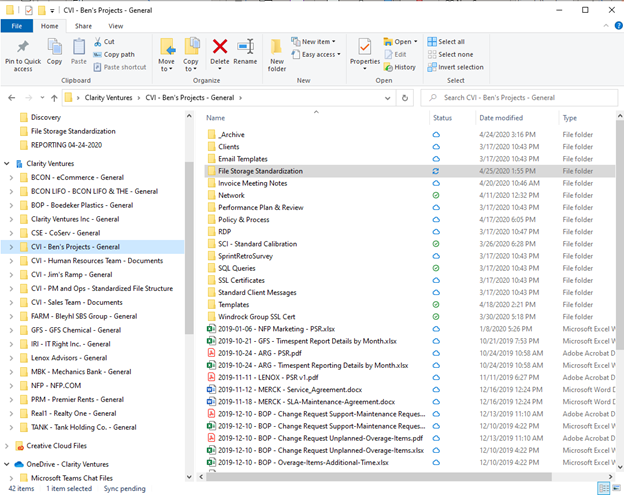Sort by Name column header

coord(215,118)
